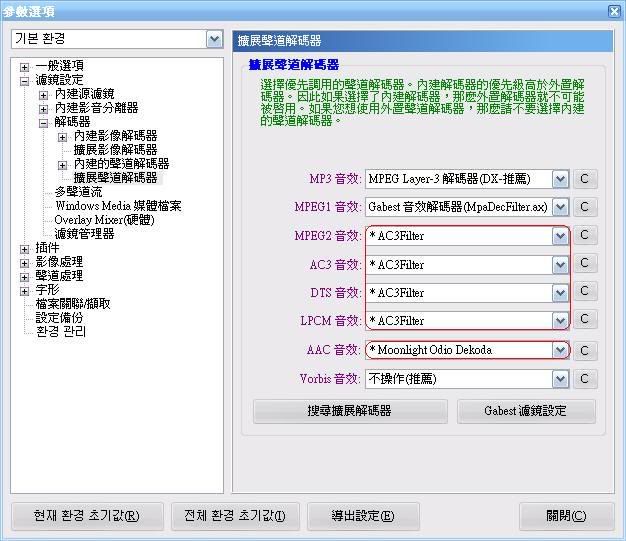This screenshot has width=626, height=541.
Task: Click the 導出設定 button
Action: (x=362, y=517)
